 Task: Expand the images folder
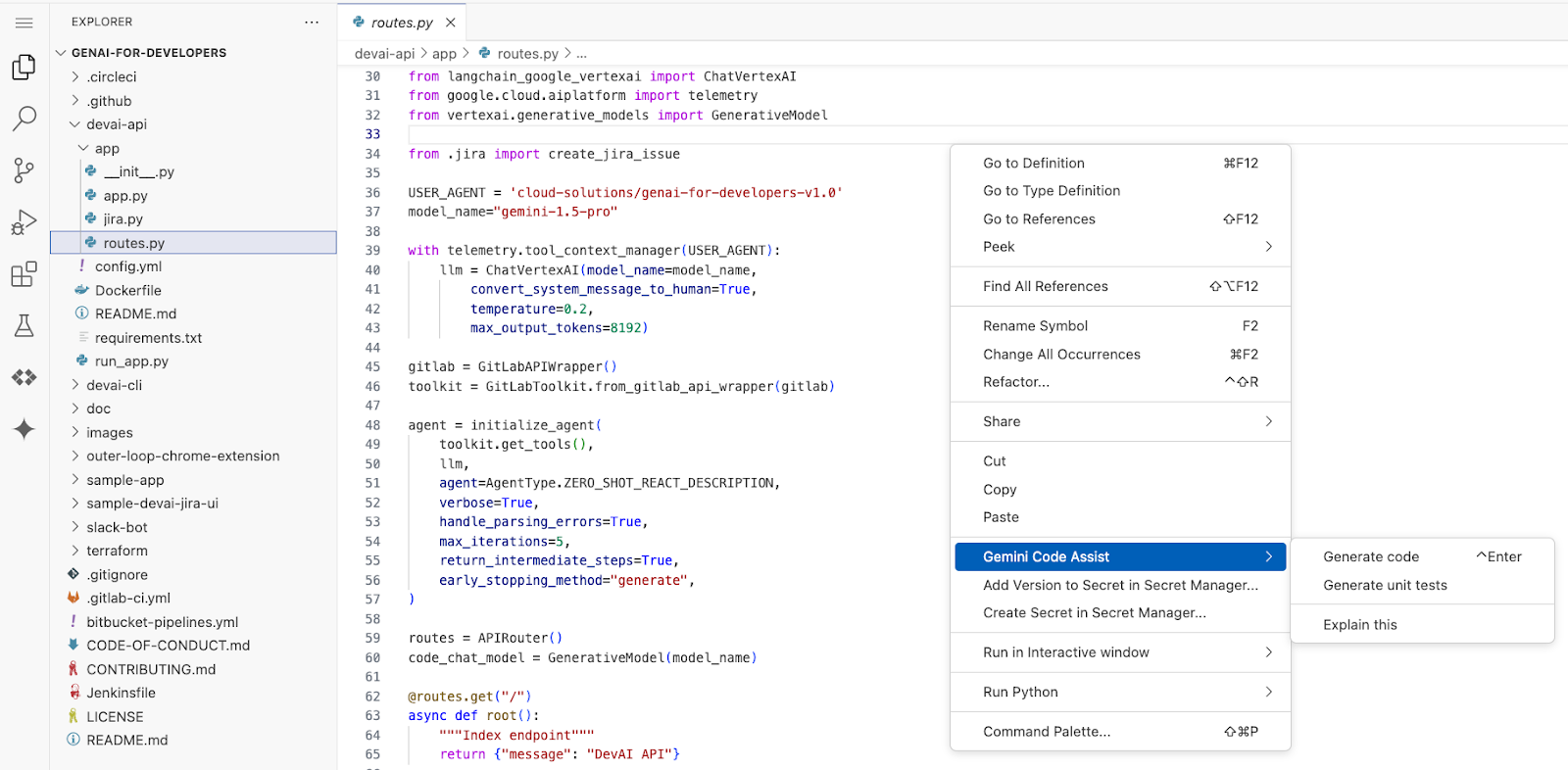(193, 432)
